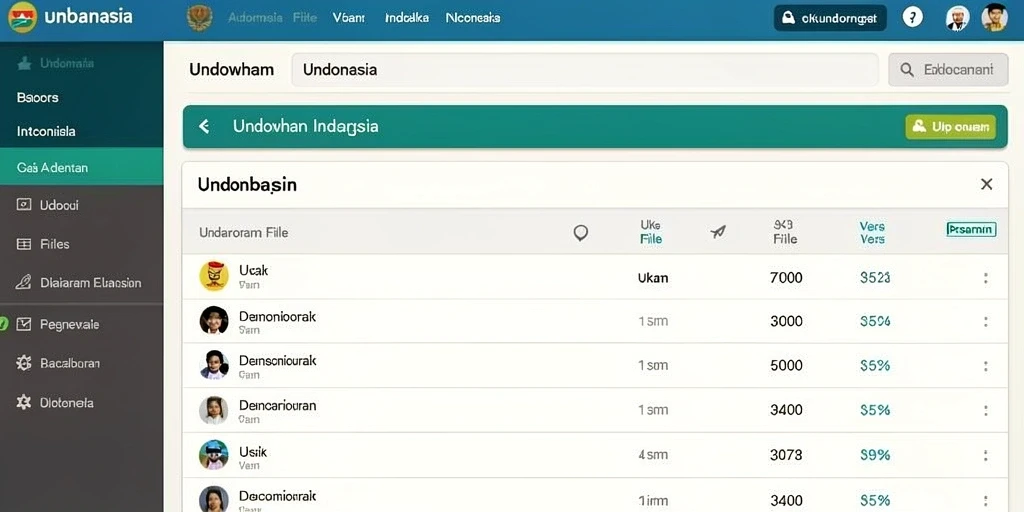The width and height of the screenshot is (1024, 512).
Task: Open three-dot menu for Ucak row
Action: tap(985, 278)
